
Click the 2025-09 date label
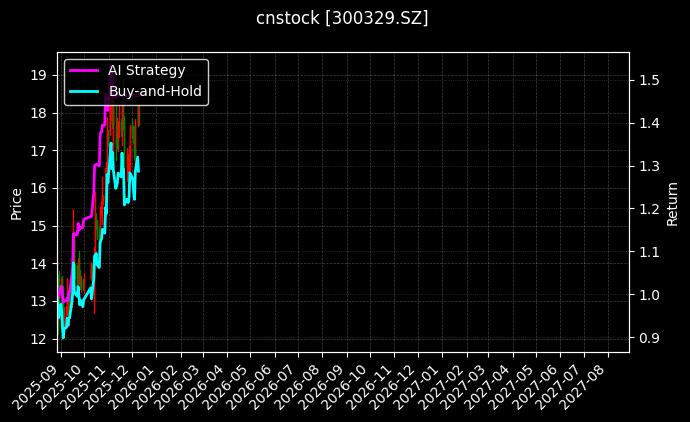coord(34,387)
